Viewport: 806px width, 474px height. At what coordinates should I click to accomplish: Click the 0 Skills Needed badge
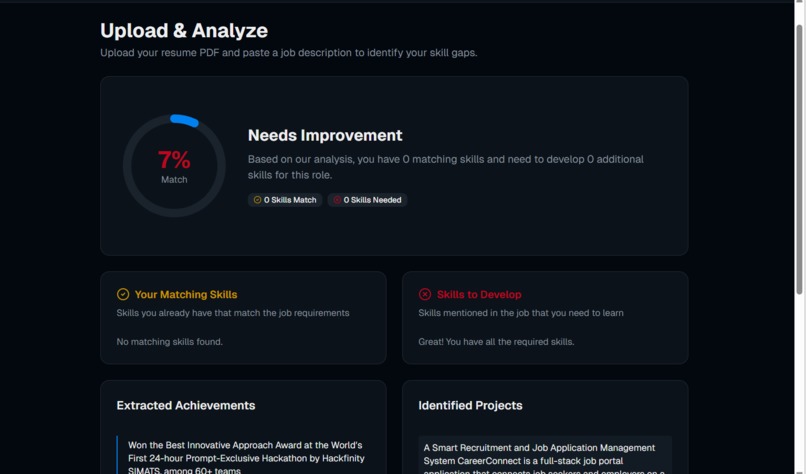point(367,200)
